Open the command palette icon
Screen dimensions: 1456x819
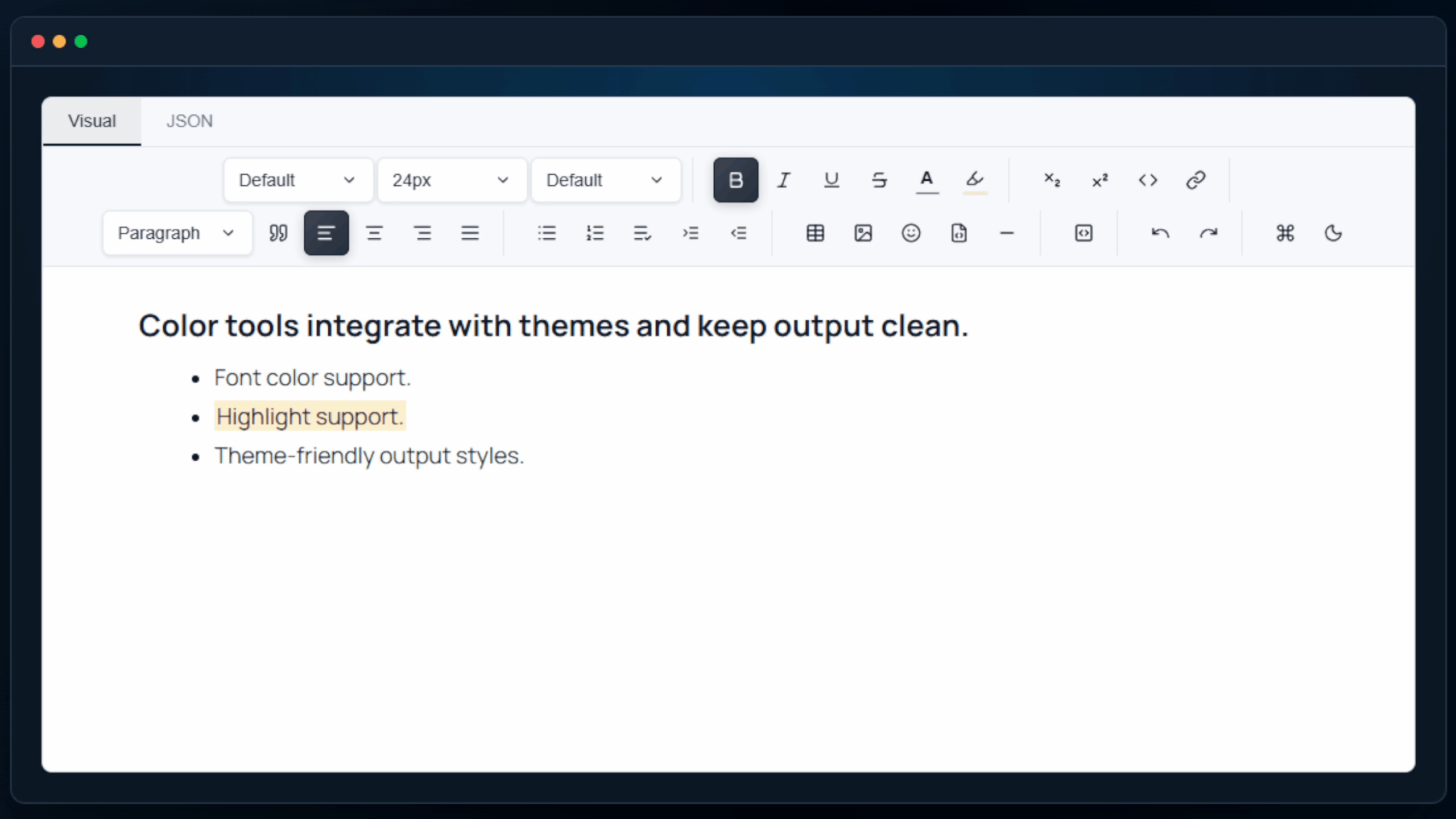(x=1285, y=233)
